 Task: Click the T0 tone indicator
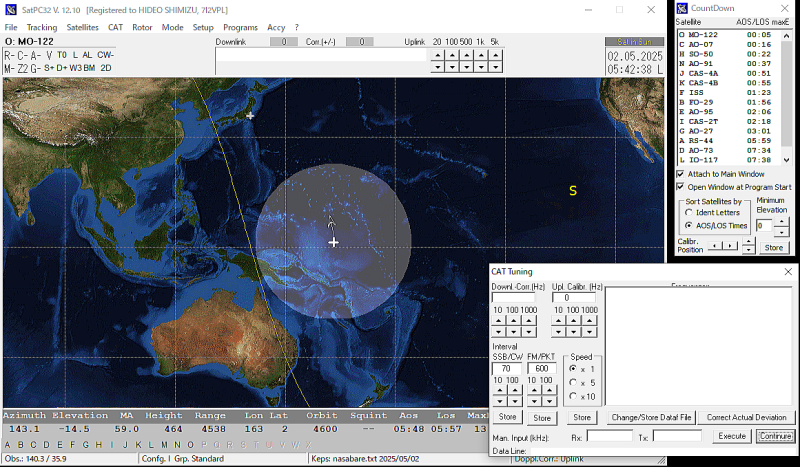(x=62, y=55)
